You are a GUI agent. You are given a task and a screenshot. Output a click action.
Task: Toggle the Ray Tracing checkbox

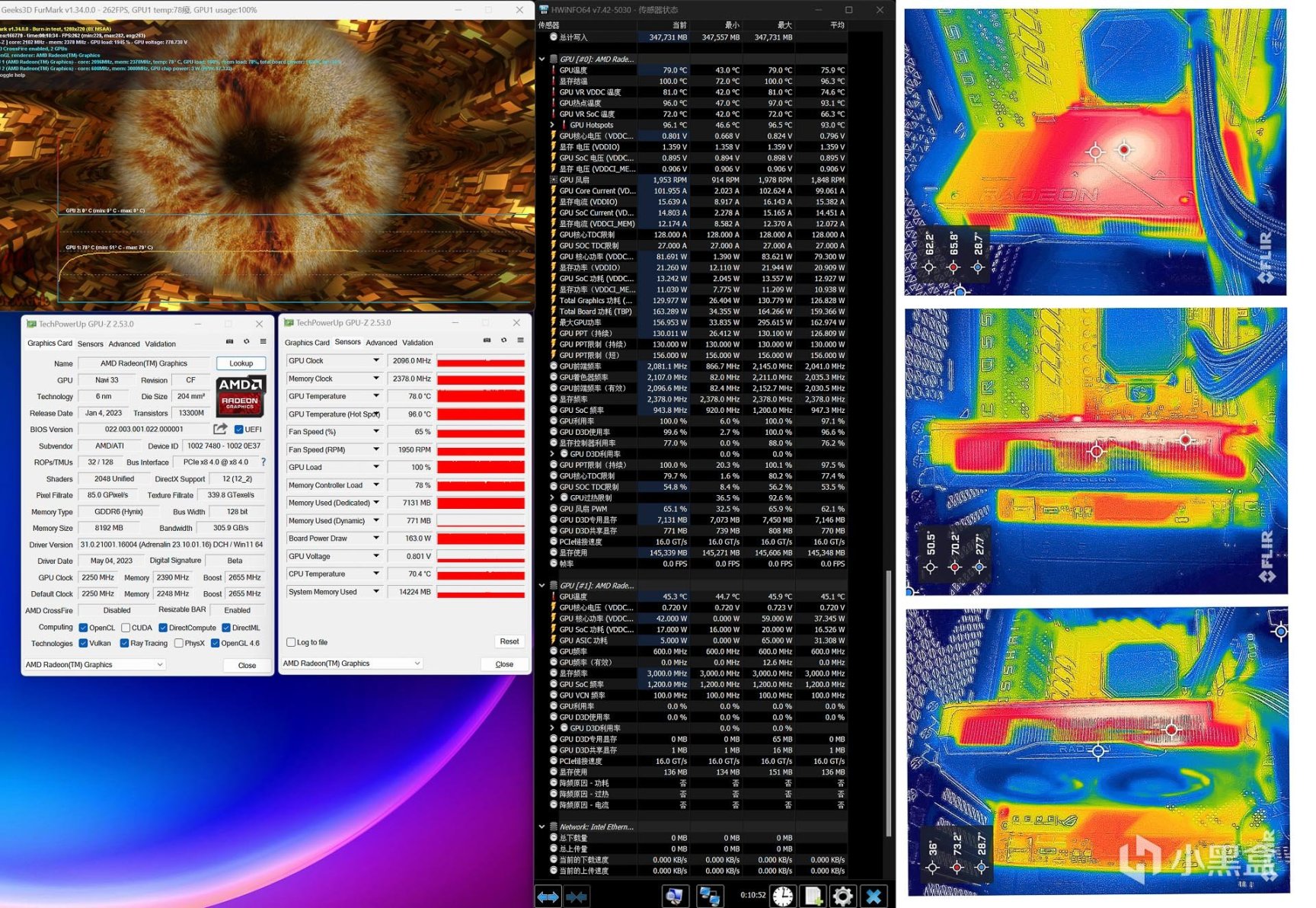(x=124, y=643)
